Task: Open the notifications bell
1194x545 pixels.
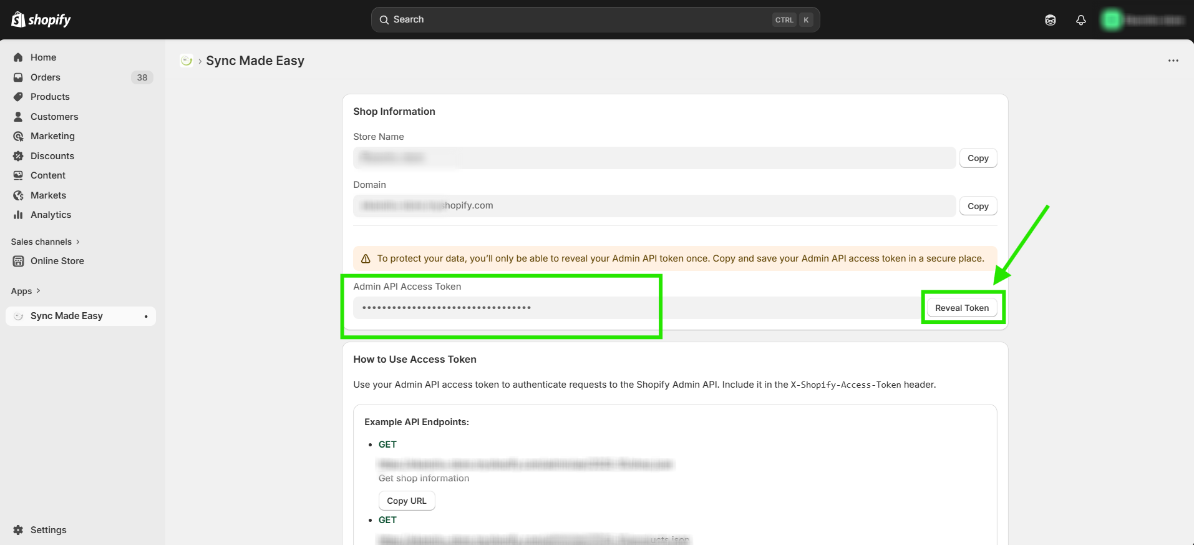Action: (x=1081, y=20)
